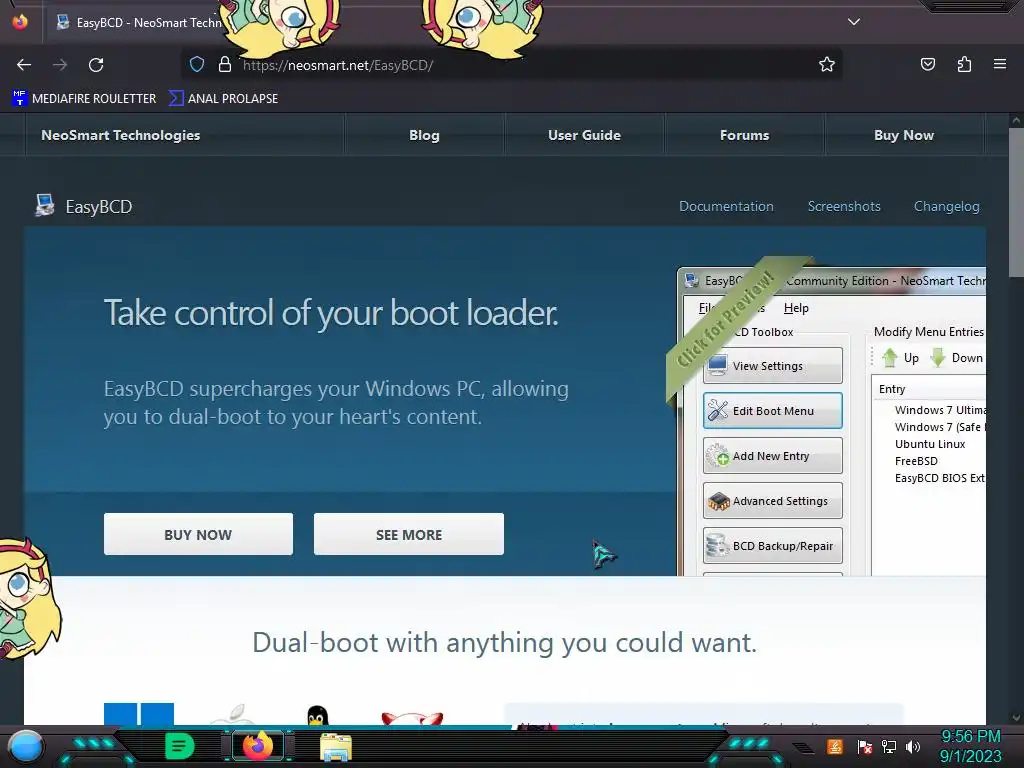The width and height of the screenshot is (1024, 768).
Task: Reload the current page
Action: pos(96,65)
